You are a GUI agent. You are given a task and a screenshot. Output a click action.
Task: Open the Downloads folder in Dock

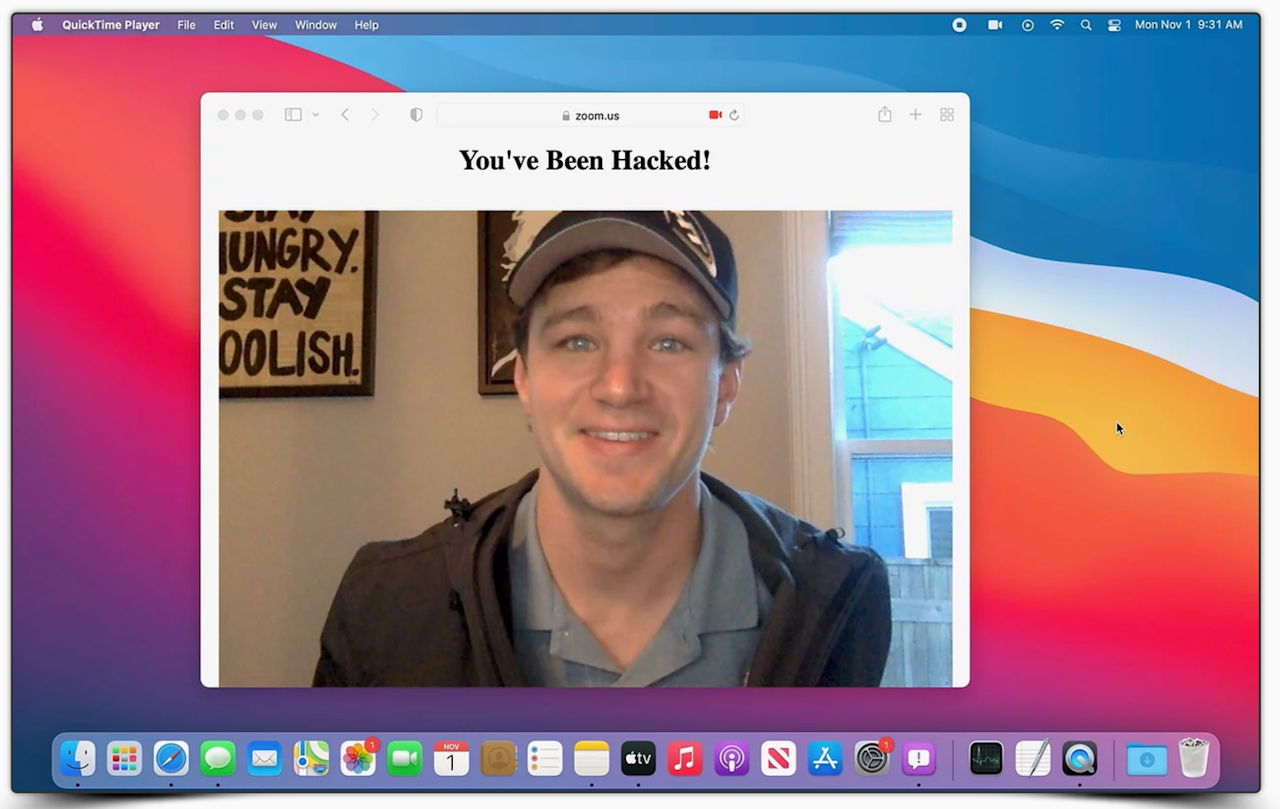click(1146, 759)
